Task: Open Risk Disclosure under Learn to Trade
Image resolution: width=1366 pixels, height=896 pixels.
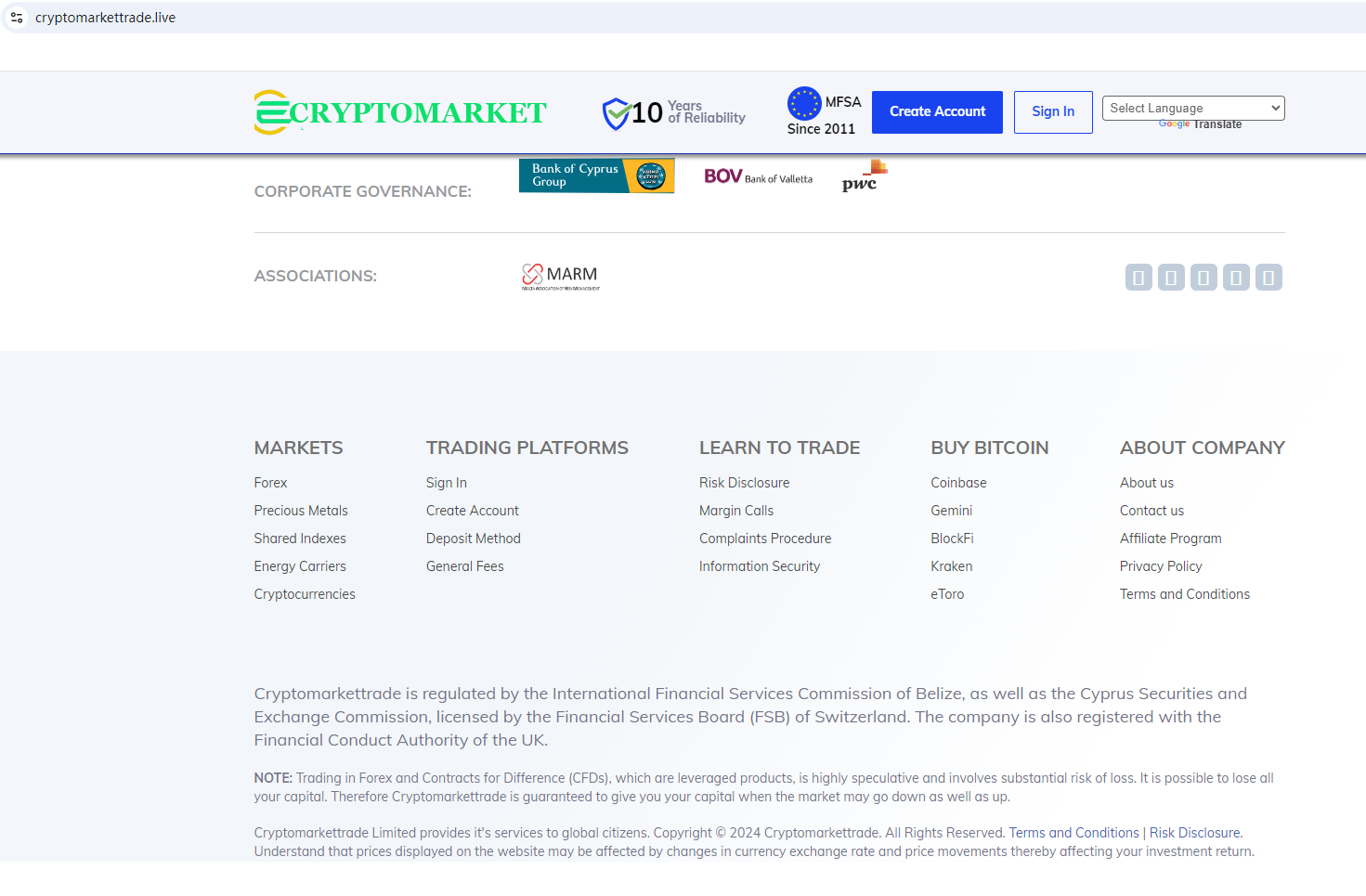Action: pos(745,483)
